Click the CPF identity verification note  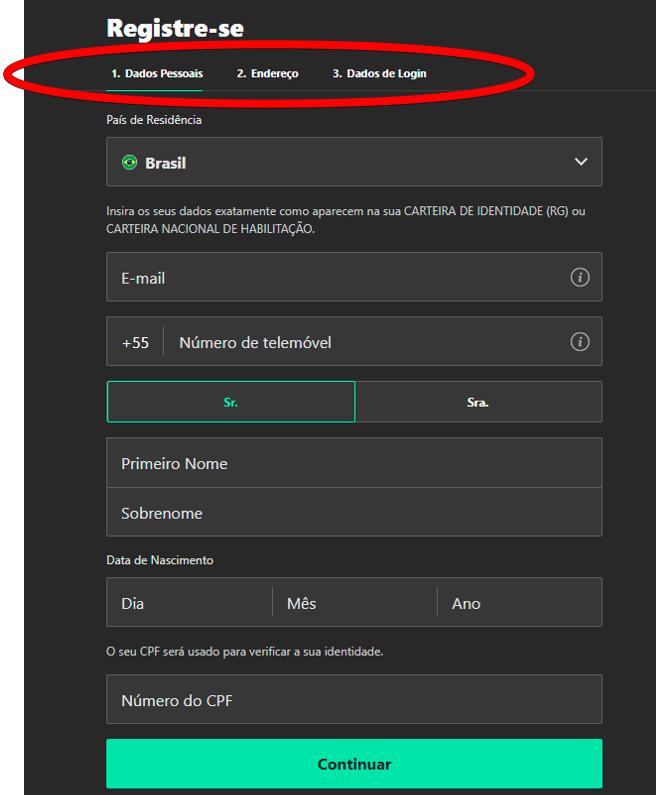244,652
